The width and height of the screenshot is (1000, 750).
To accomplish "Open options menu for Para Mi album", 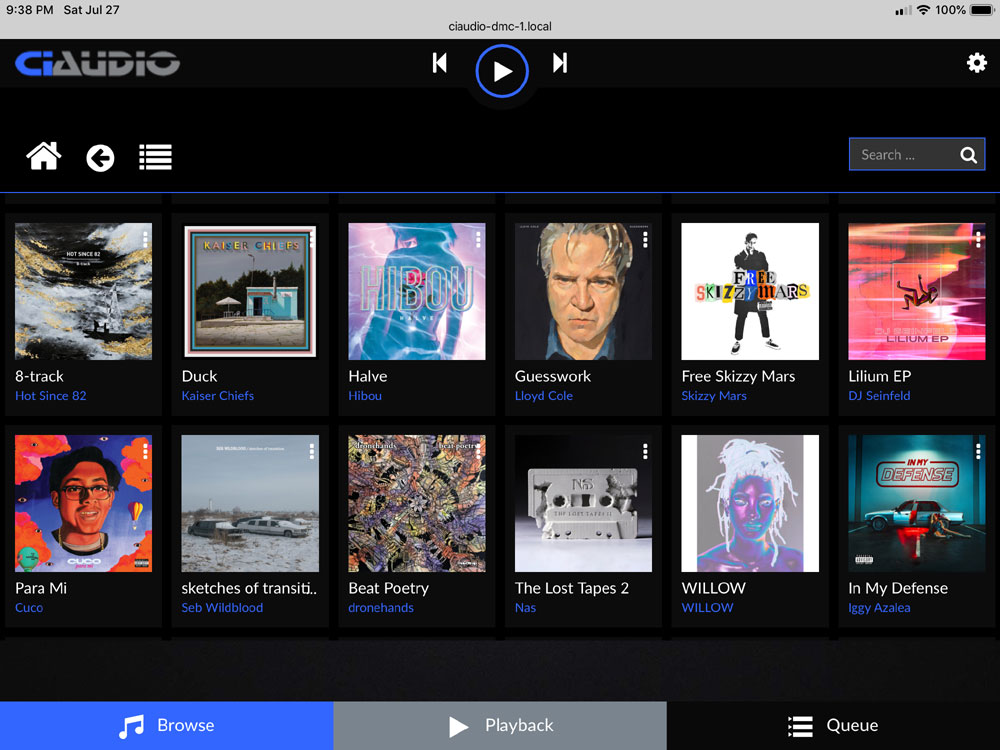I will tap(145, 452).
